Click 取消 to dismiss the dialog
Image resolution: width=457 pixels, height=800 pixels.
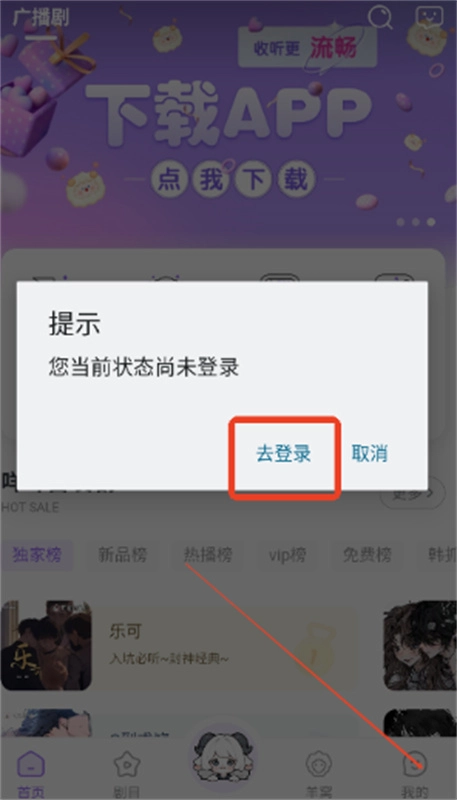[x=369, y=453]
